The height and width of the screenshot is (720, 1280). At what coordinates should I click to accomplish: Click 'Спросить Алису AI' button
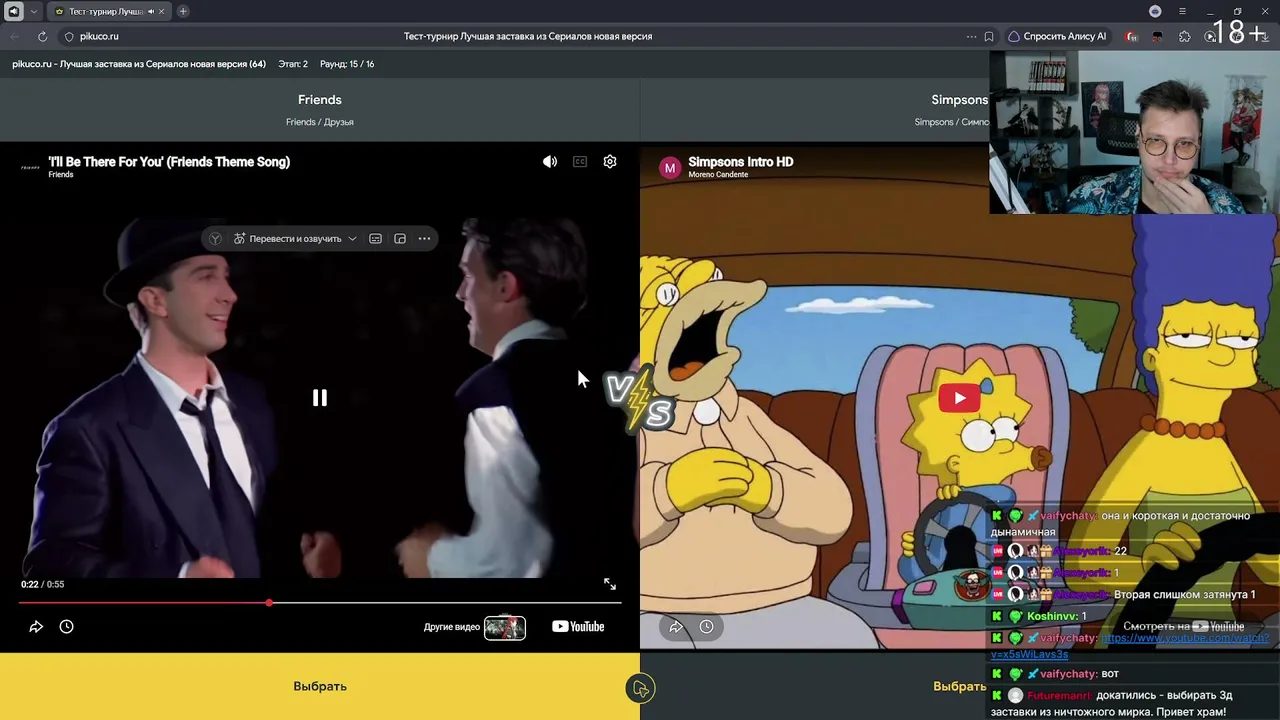(1057, 36)
